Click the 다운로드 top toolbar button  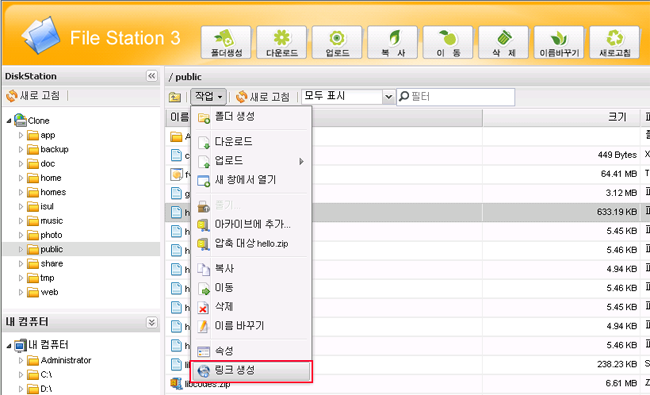281,42
